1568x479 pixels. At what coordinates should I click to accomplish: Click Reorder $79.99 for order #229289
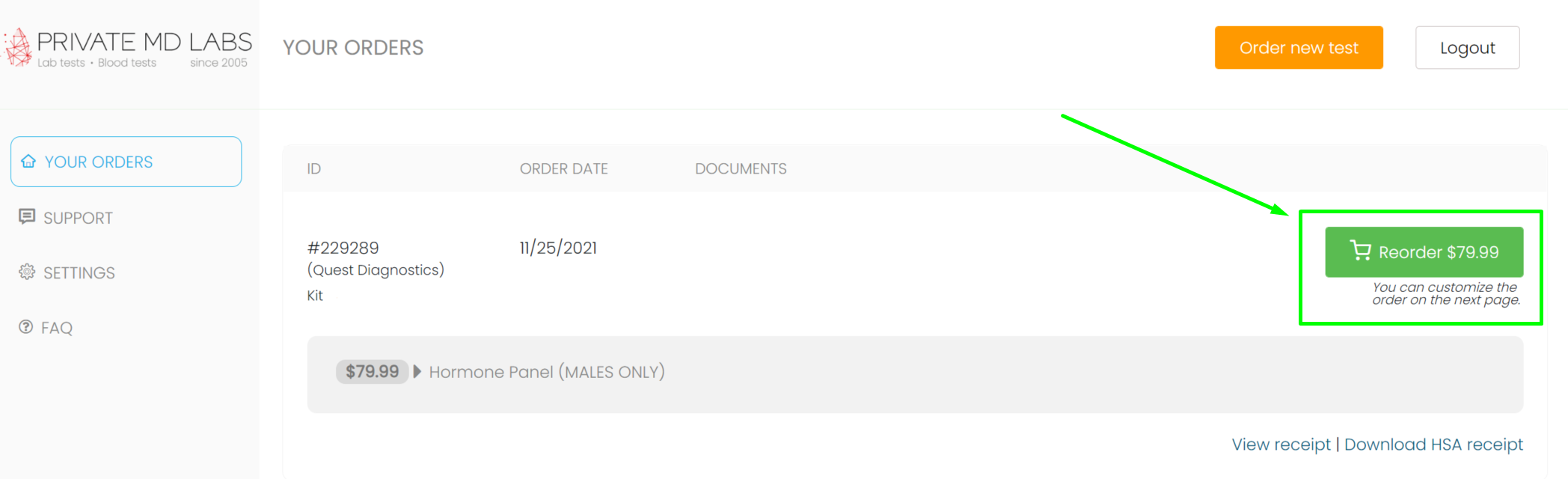click(1424, 251)
